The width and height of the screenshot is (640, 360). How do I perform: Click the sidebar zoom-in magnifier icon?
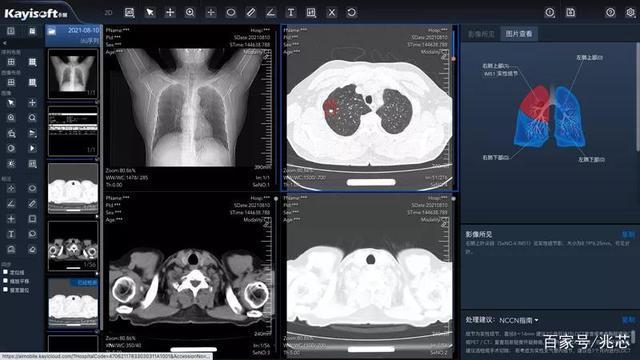tap(11, 118)
